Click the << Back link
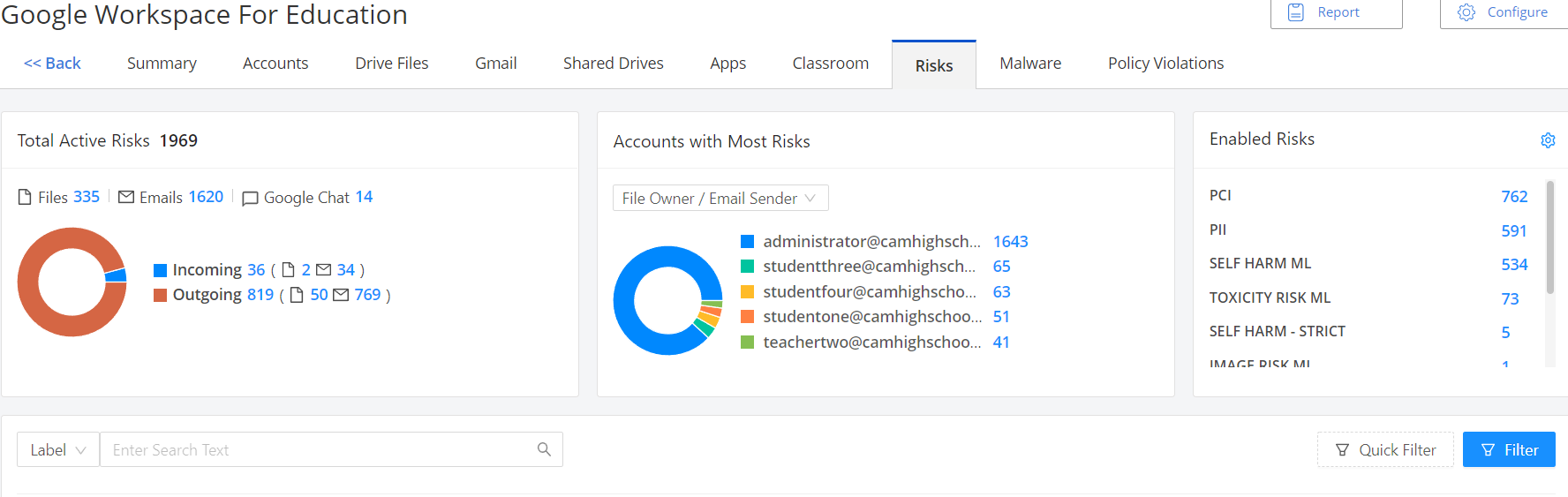 pos(52,64)
